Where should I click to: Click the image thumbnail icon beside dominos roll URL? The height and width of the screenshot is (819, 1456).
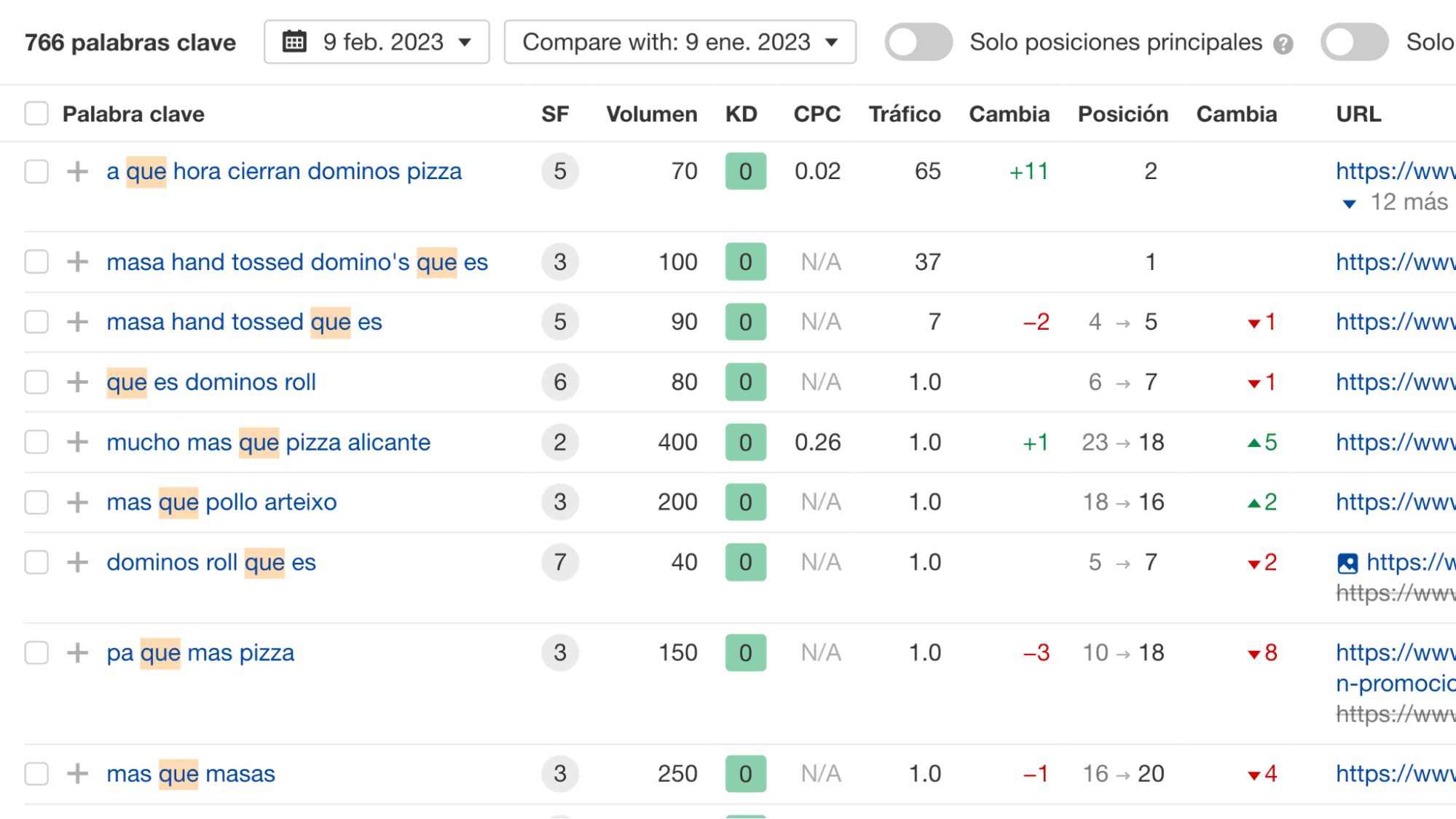[1347, 562]
